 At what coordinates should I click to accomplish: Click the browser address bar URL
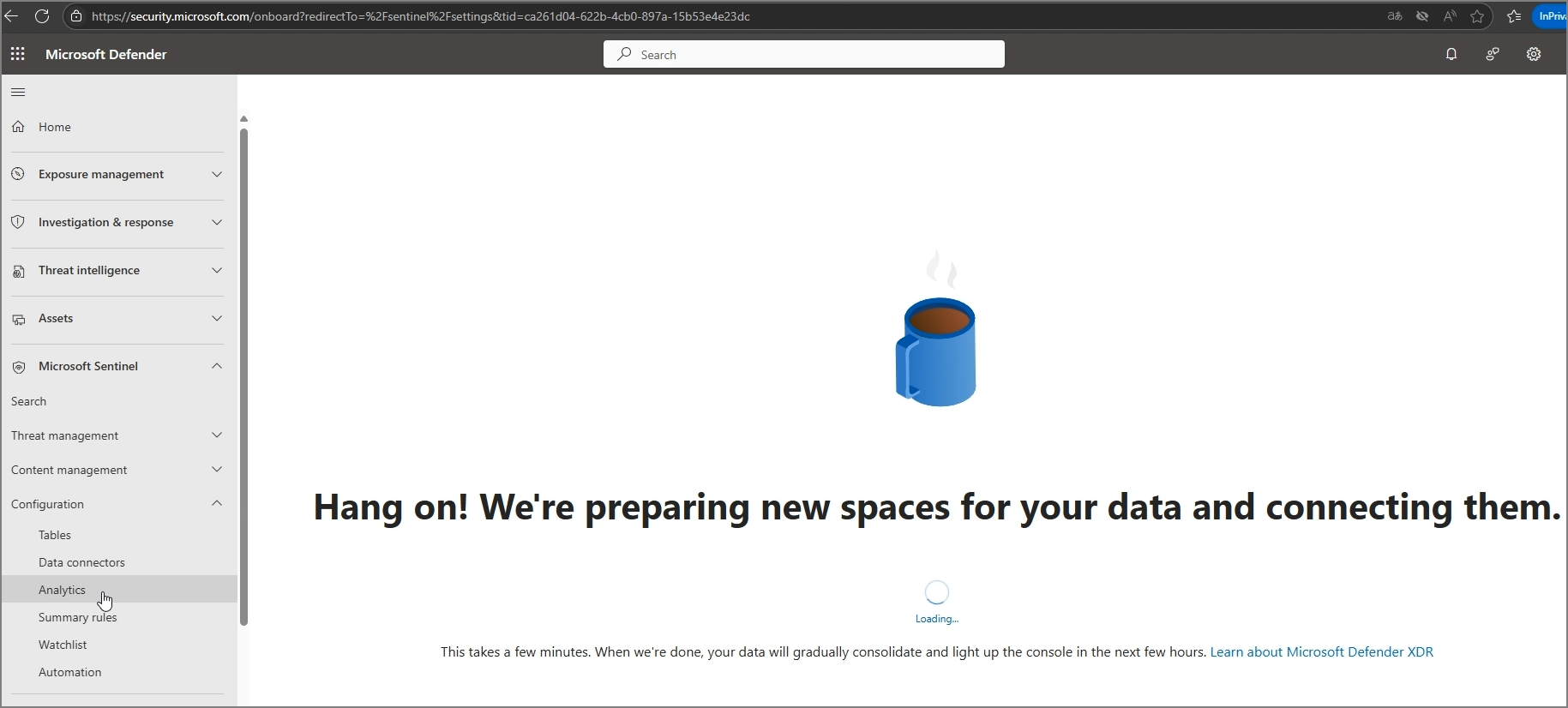pyautogui.click(x=420, y=16)
